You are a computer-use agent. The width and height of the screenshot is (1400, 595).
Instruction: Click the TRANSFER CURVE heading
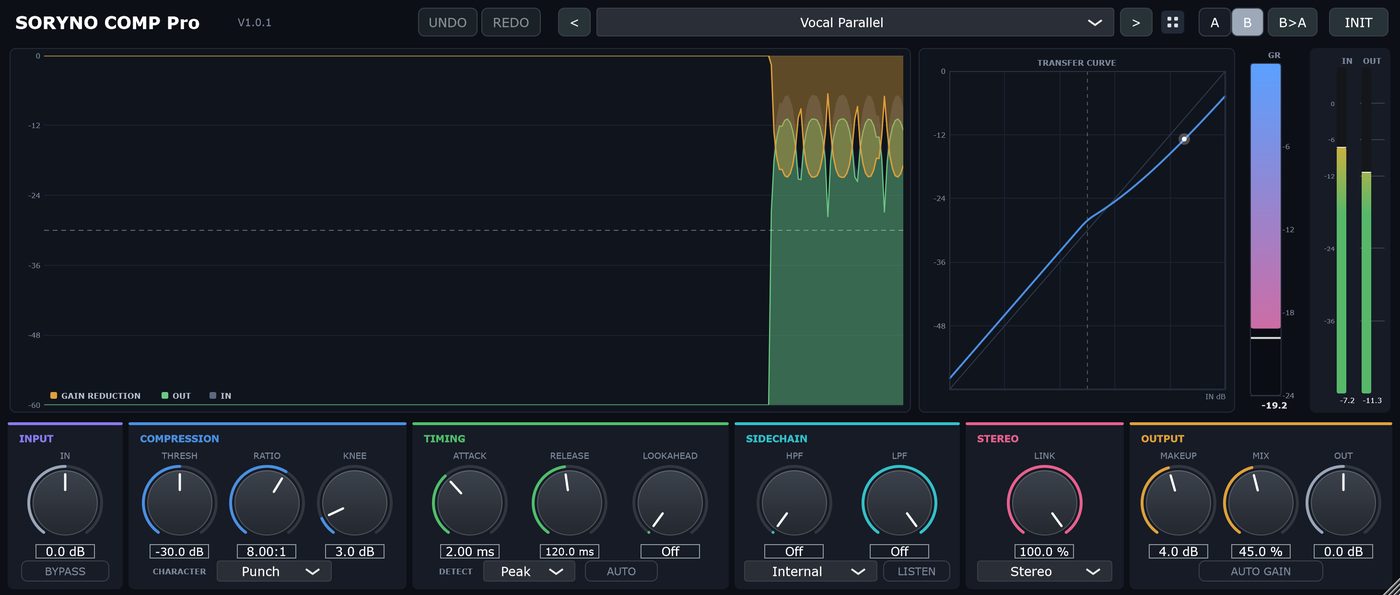pyautogui.click(x=1076, y=63)
